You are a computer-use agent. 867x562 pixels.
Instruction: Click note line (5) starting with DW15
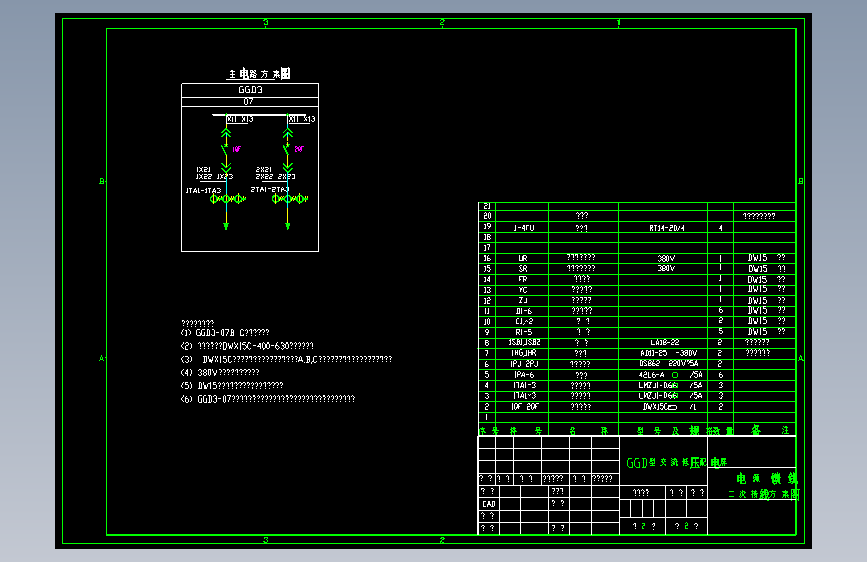coord(232,386)
